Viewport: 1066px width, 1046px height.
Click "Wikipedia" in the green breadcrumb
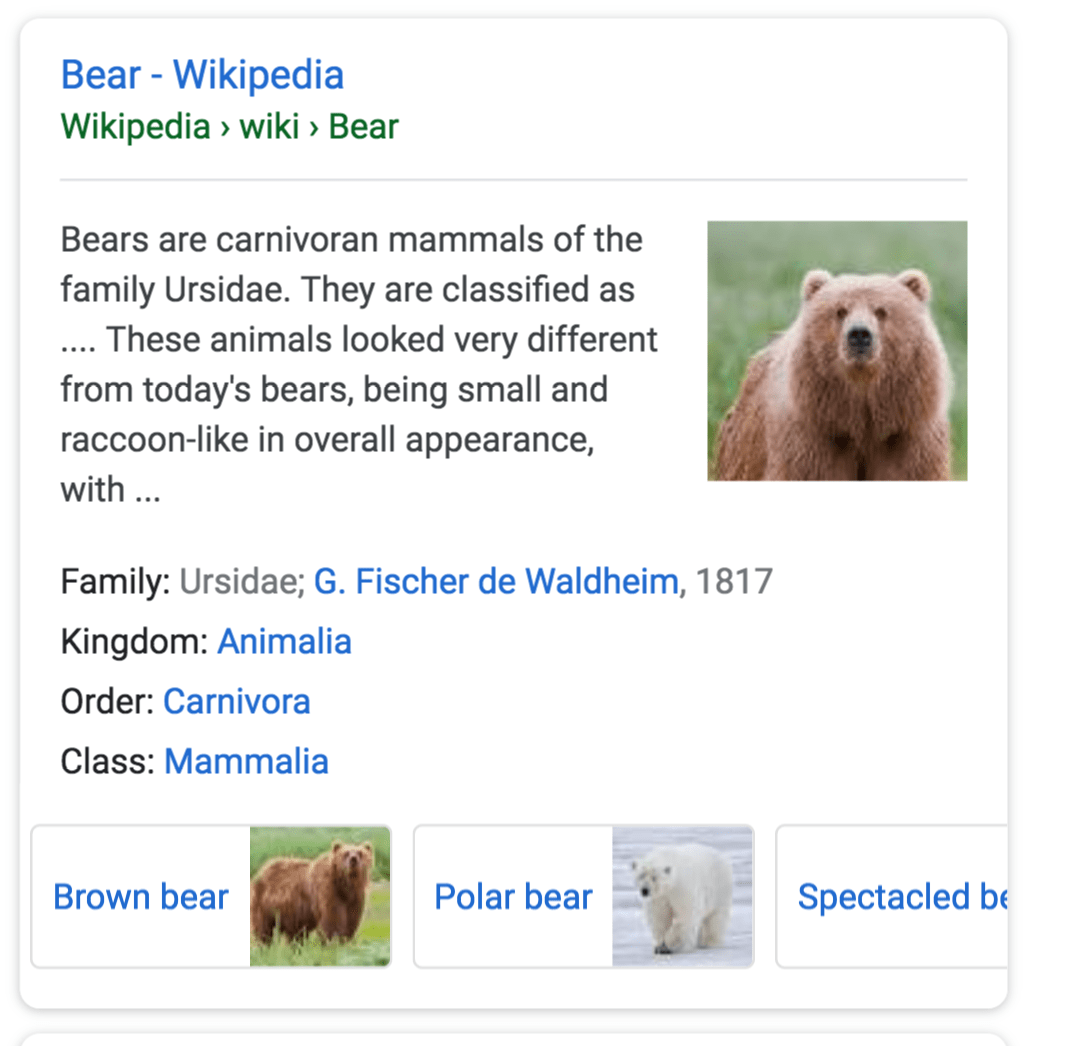tap(135, 126)
